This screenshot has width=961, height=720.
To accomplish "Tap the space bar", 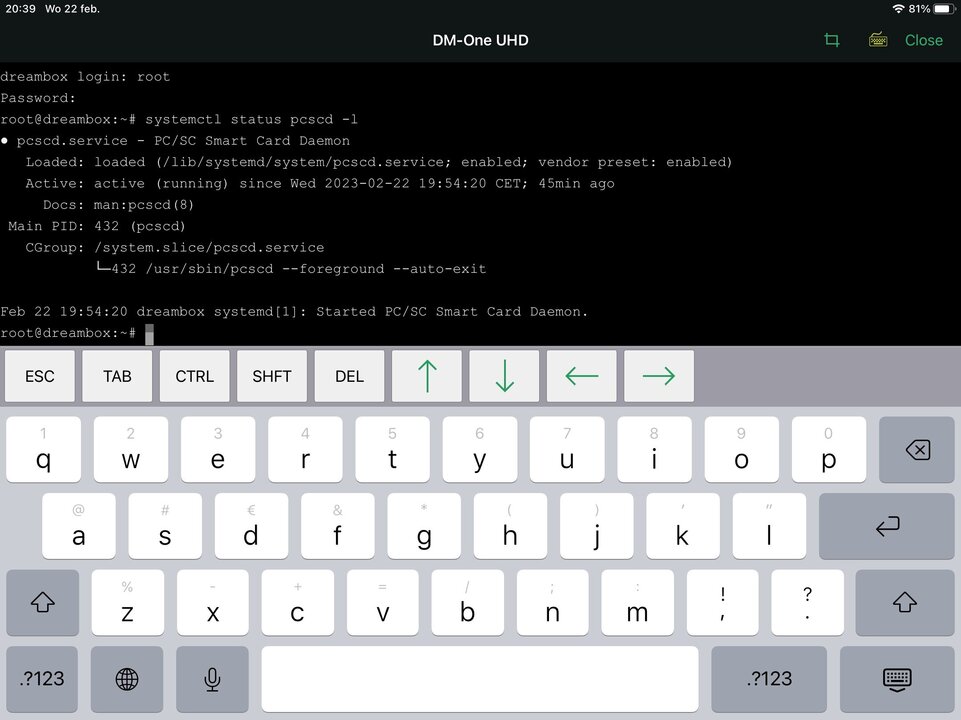I will coord(480,679).
